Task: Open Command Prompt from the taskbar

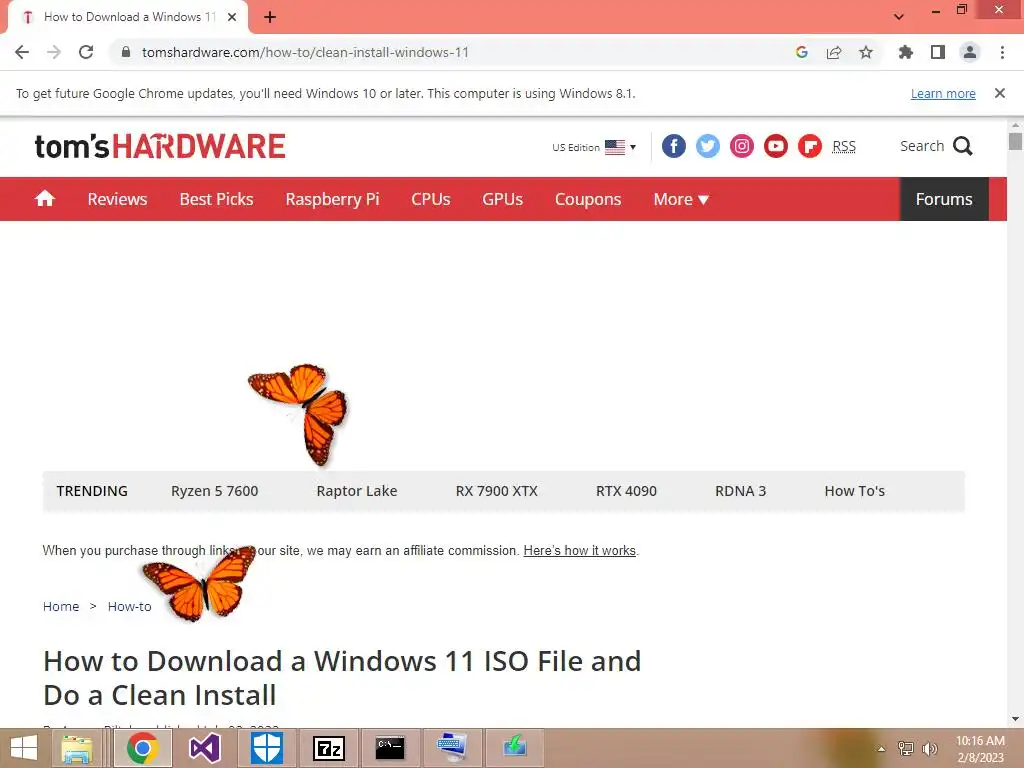Action: coord(390,748)
